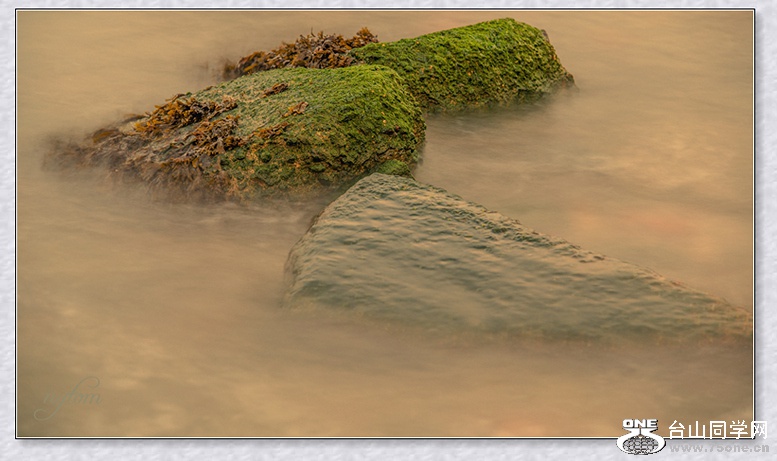Click the faint cursive signature watermark
777x461 pixels.
coord(68,398)
